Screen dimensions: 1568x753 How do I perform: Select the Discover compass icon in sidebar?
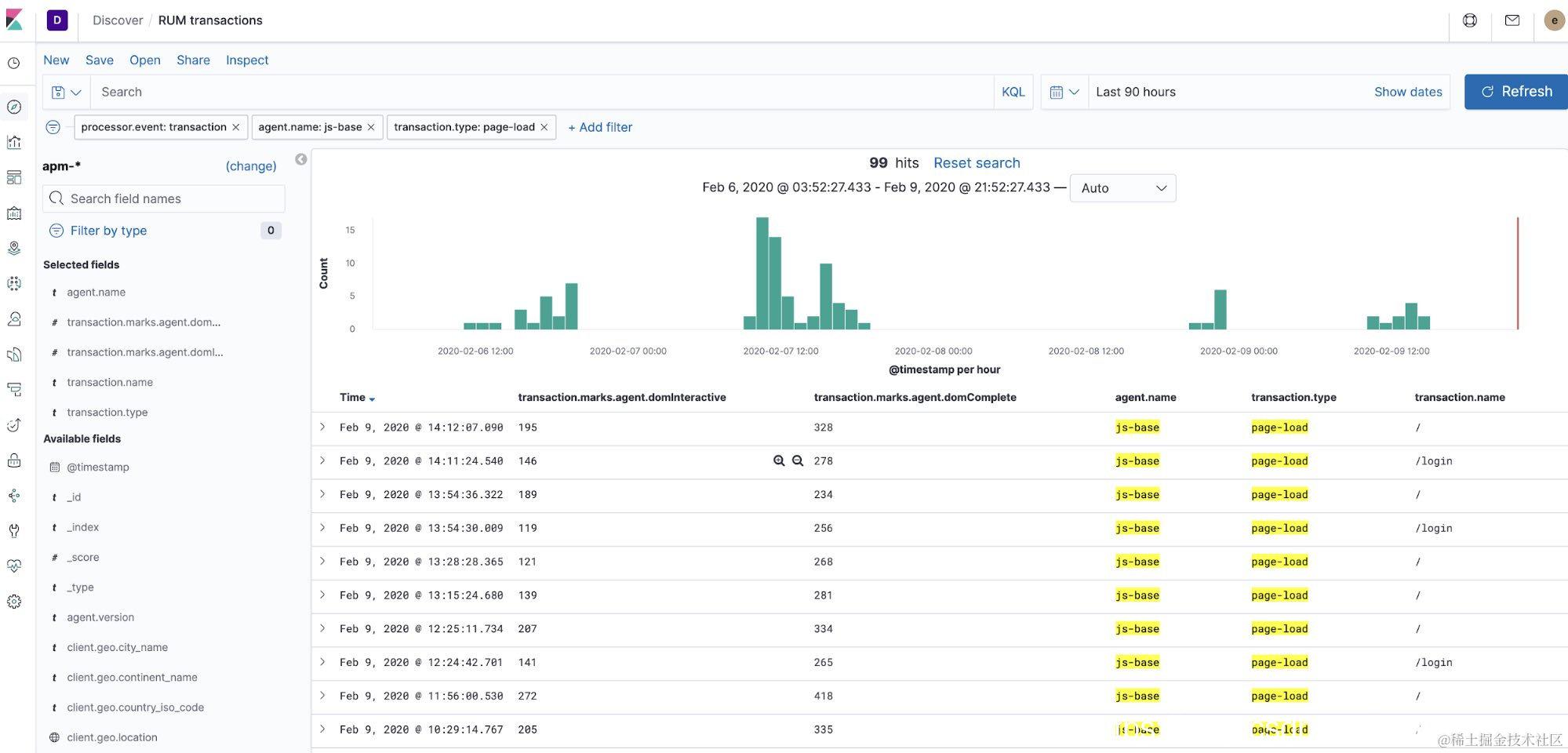coord(14,107)
